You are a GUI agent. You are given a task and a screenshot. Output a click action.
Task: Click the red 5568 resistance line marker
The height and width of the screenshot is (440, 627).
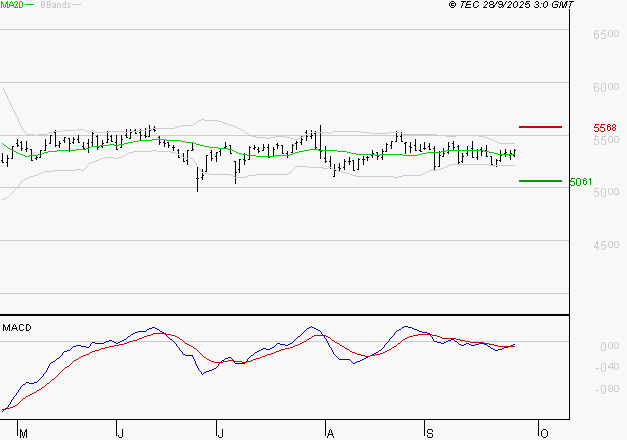pos(540,127)
